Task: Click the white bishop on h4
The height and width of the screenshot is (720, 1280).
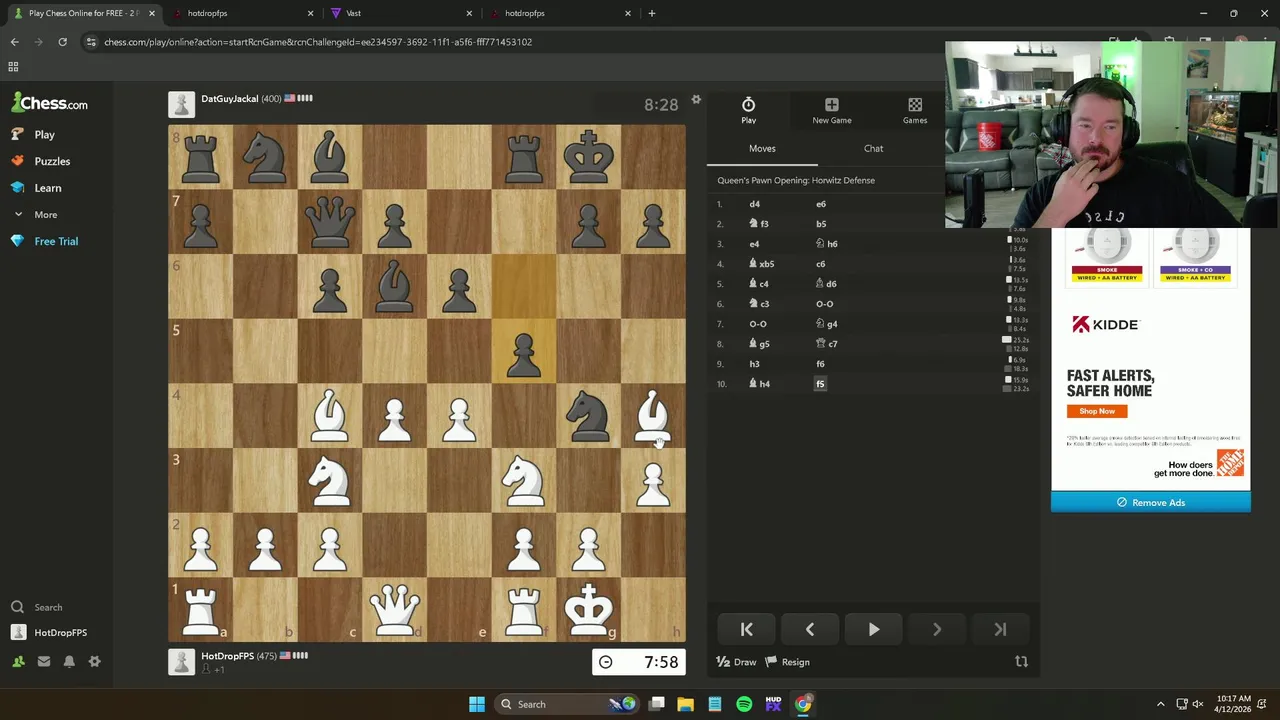Action: pos(653,416)
